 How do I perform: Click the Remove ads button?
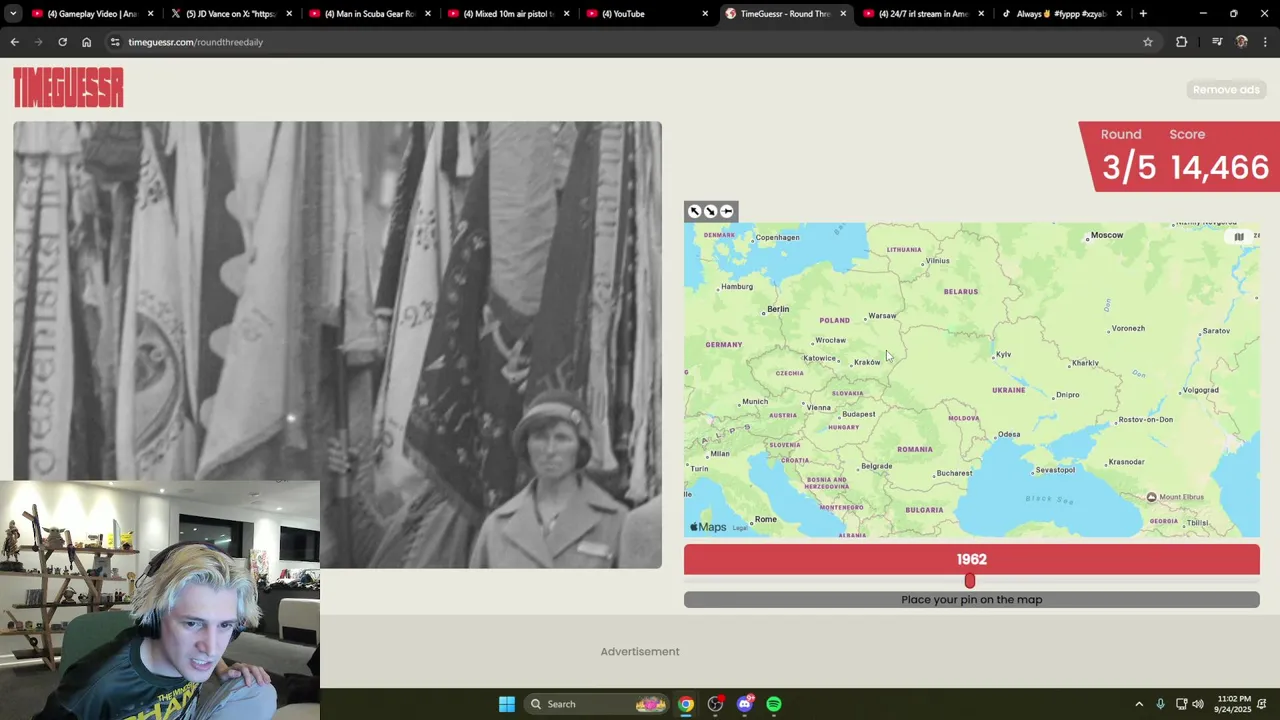(x=1226, y=90)
